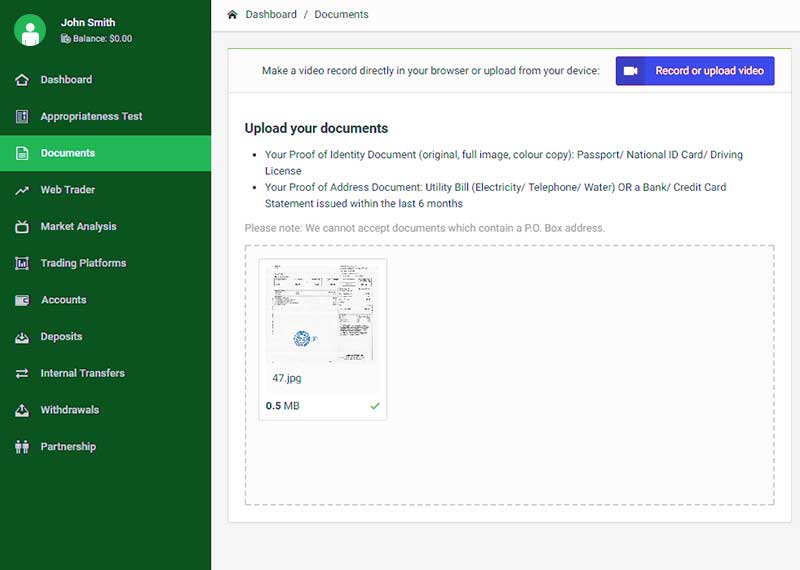Click the user avatar icon
The width and height of the screenshot is (800, 570).
(x=30, y=30)
